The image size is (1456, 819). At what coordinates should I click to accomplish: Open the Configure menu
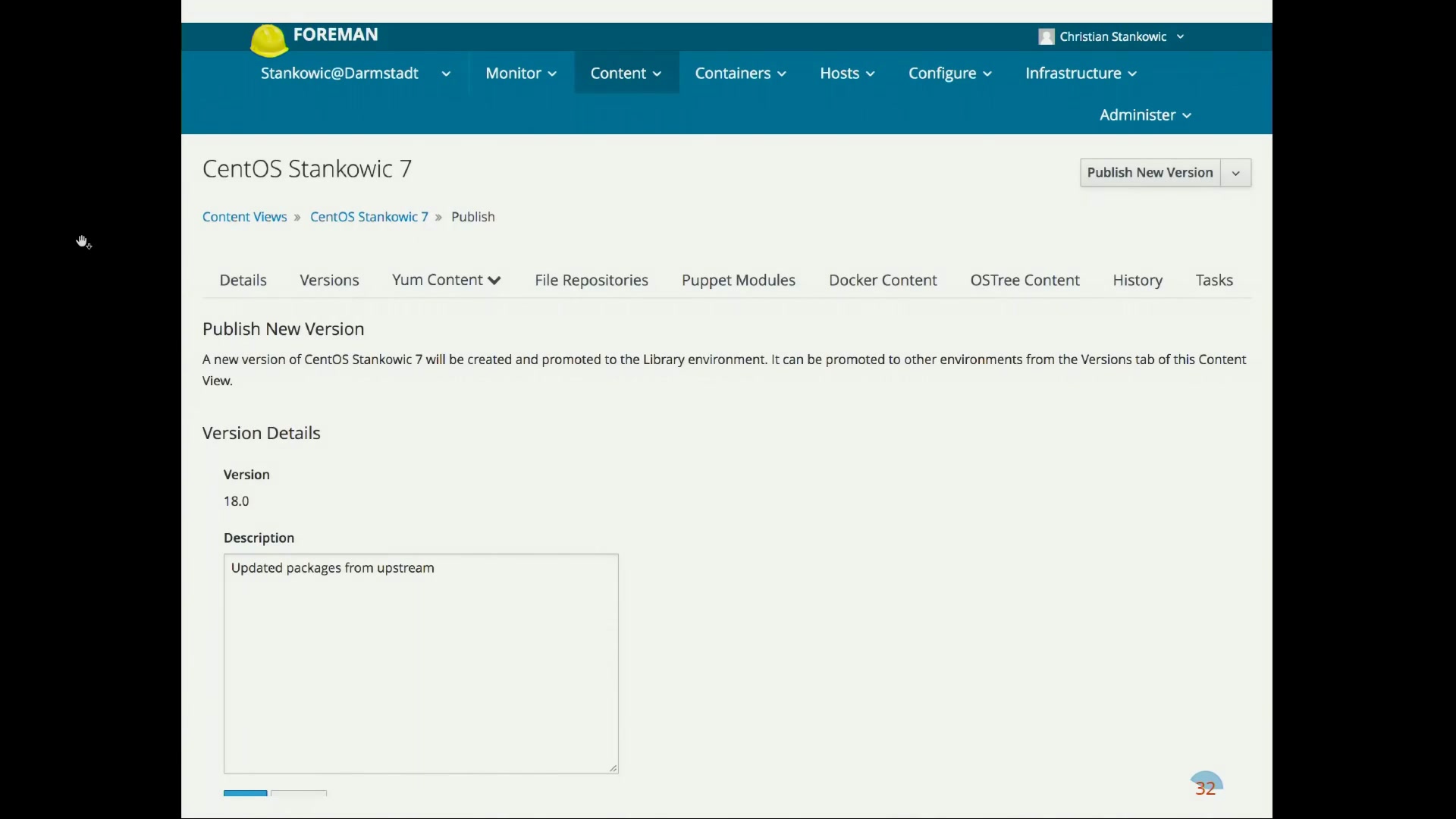pyautogui.click(x=950, y=74)
